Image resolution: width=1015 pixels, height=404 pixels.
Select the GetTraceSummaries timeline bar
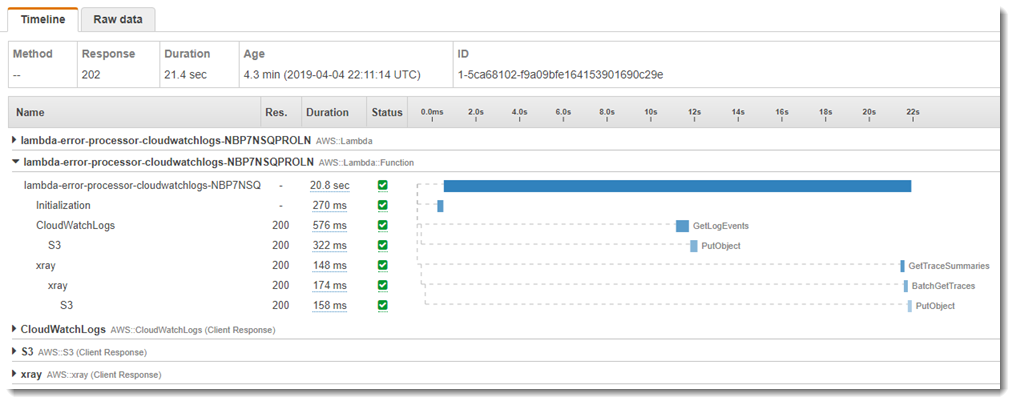pos(902,266)
